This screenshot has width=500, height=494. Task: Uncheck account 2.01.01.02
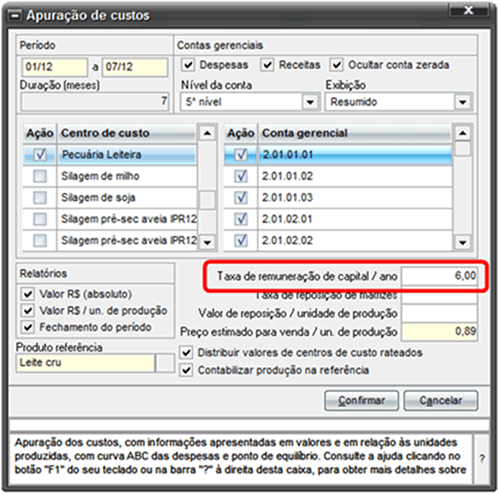pyautogui.click(x=241, y=176)
